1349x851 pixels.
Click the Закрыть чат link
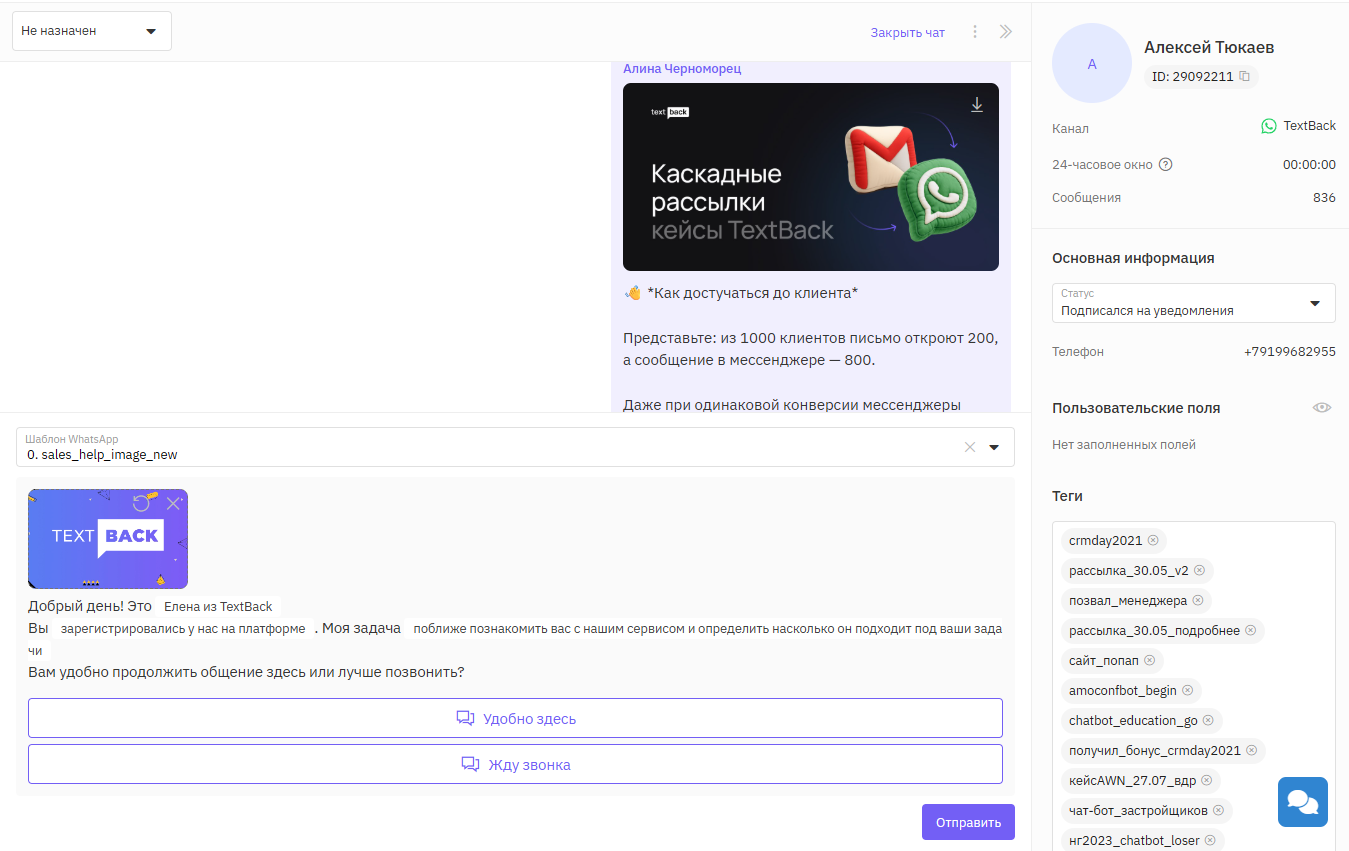[907, 32]
